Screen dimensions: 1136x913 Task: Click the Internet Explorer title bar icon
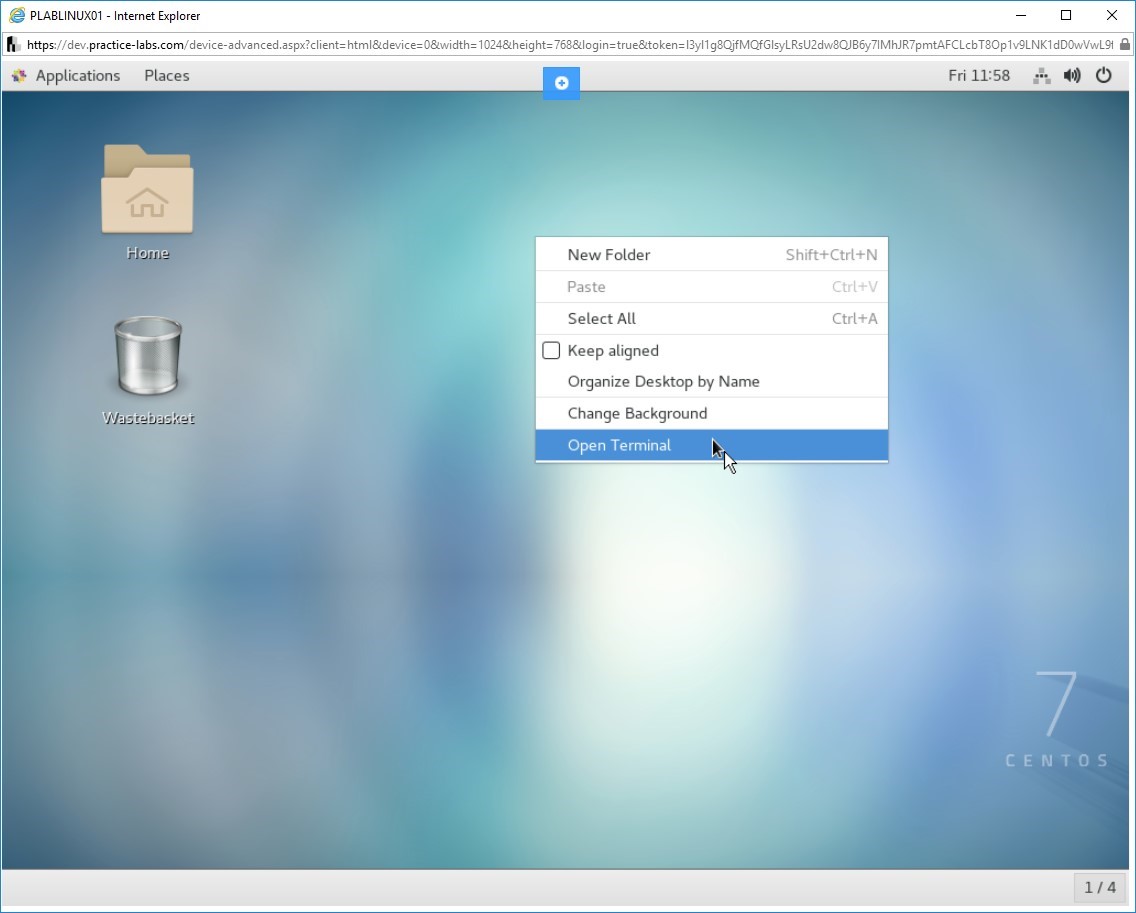click(17, 15)
